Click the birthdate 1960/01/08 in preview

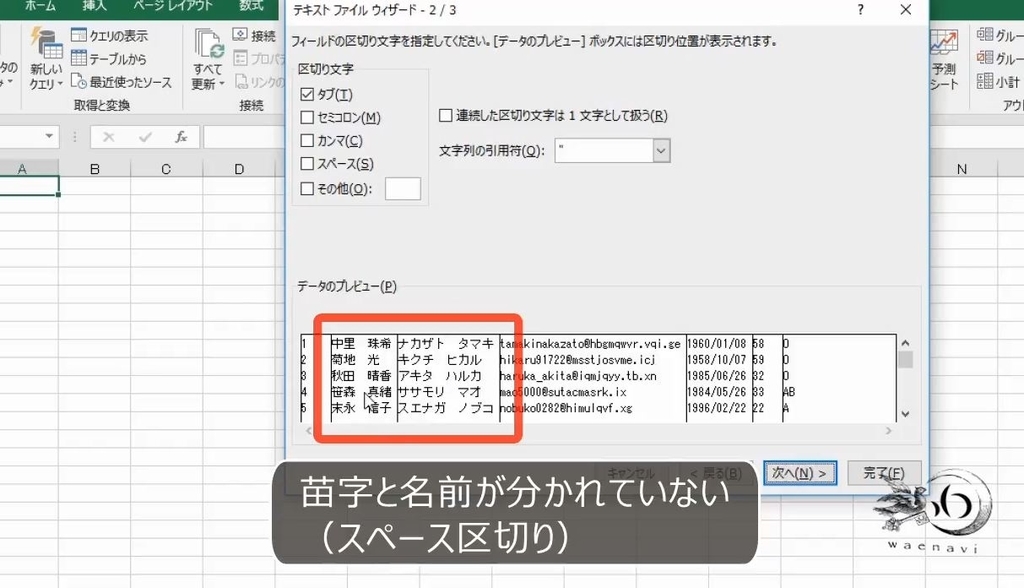(x=716, y=344)
